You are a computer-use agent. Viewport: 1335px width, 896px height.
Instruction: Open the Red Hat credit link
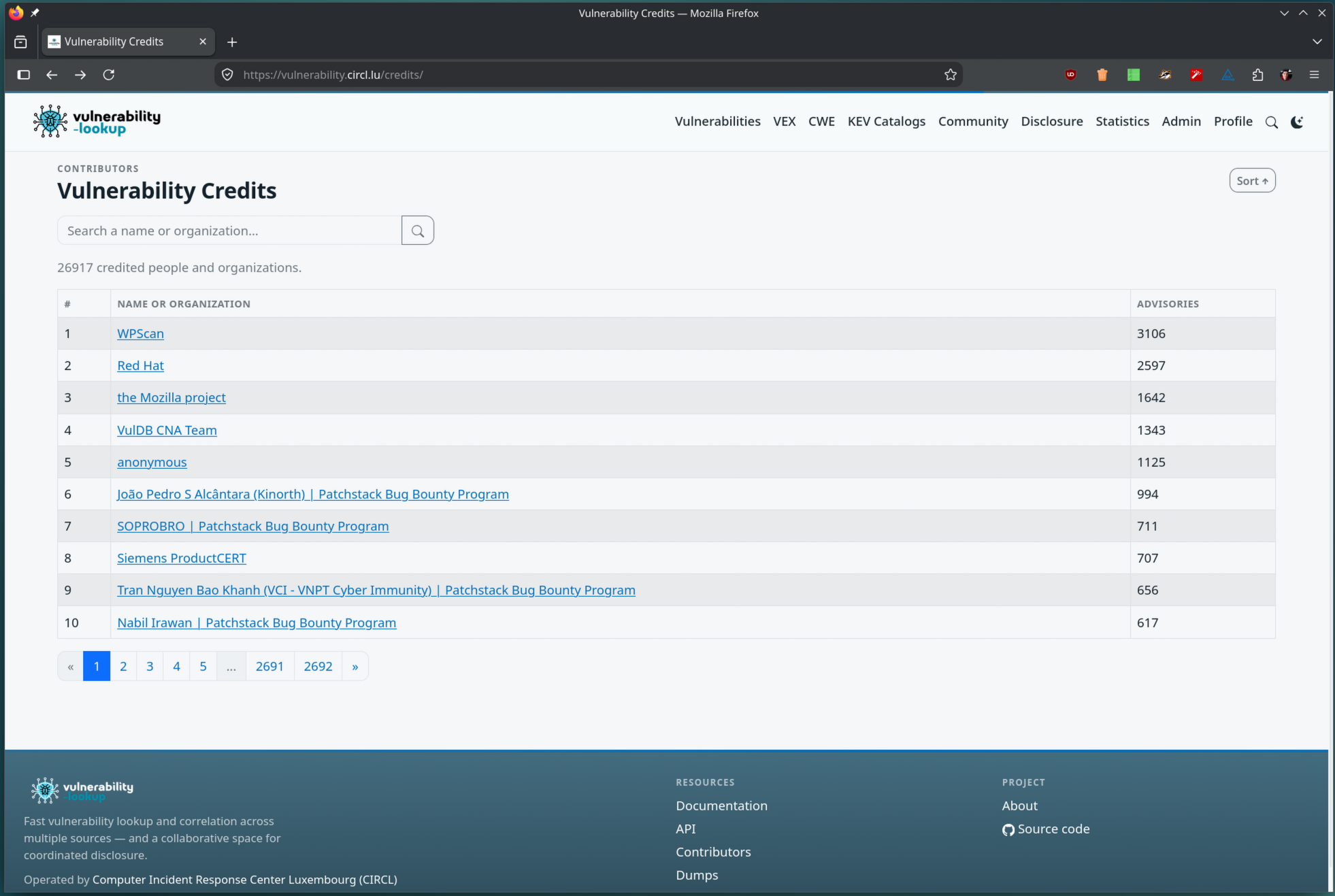click(x=140, y=365)
